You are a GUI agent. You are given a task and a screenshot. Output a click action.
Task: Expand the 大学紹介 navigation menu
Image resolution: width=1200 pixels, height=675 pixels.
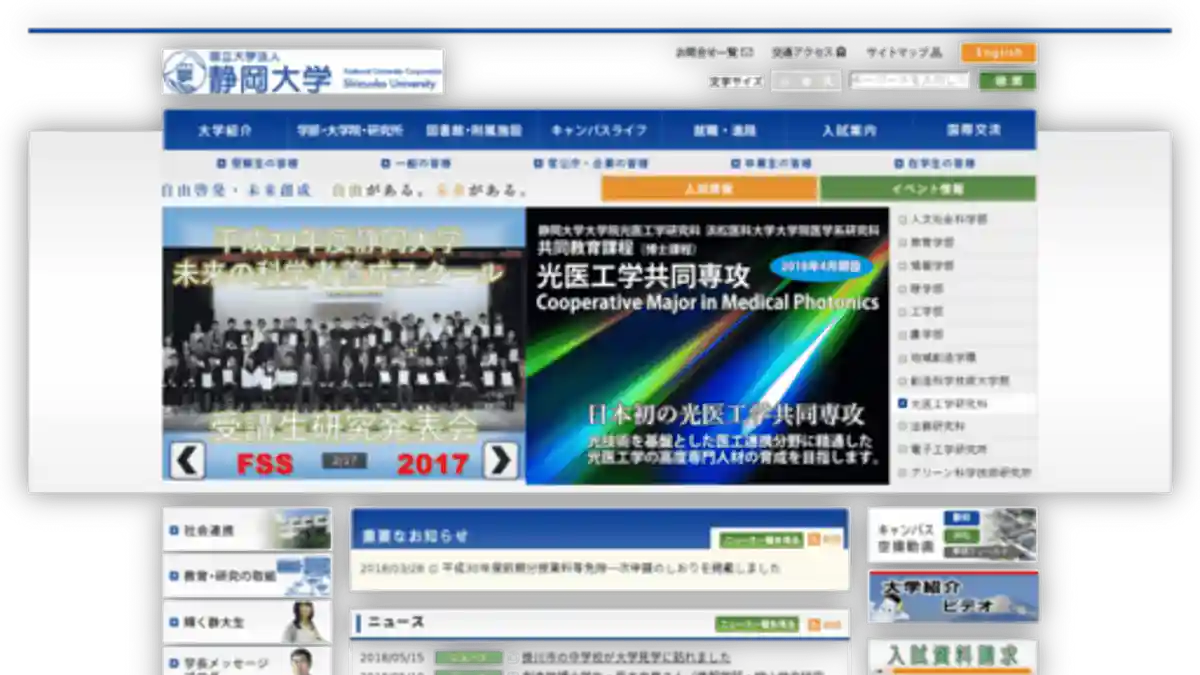pos(225,130)
